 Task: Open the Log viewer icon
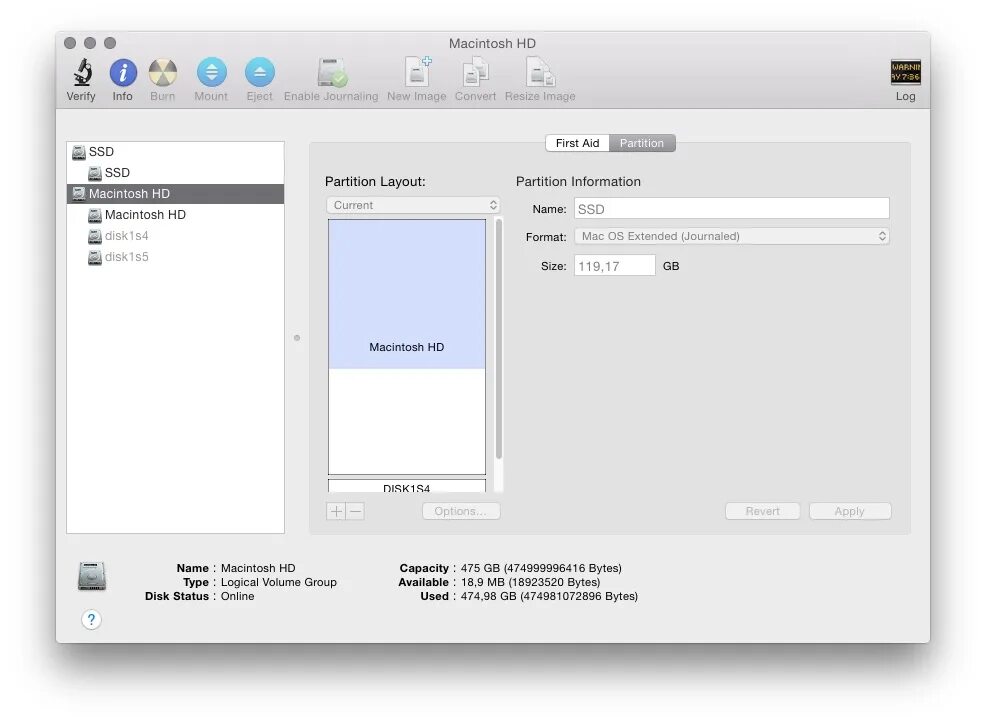click(x=906, y=72)
